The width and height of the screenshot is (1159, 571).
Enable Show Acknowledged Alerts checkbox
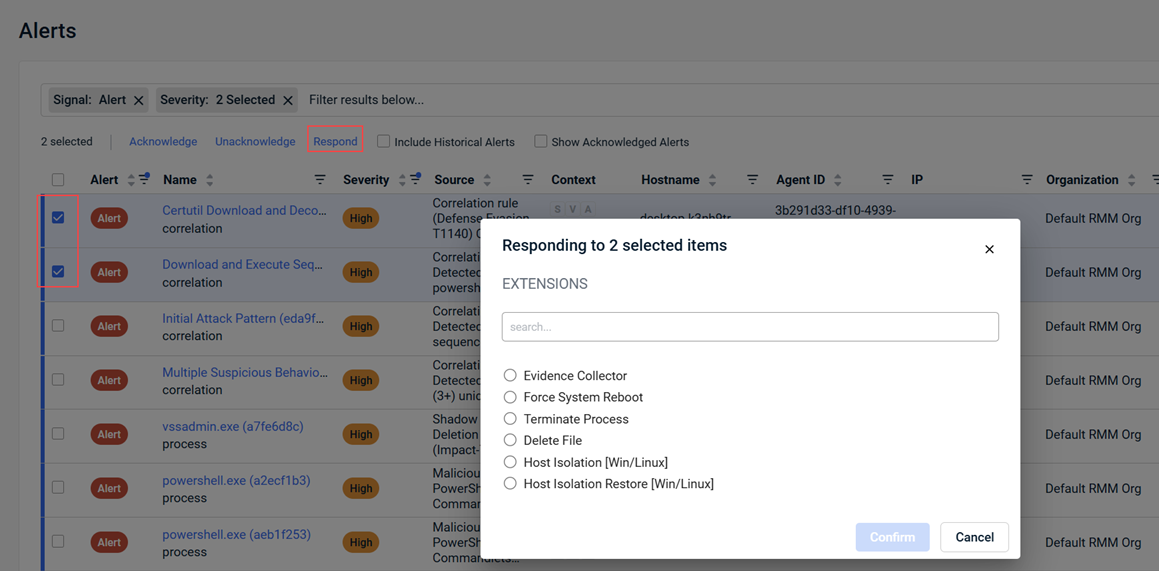(540, 142)
